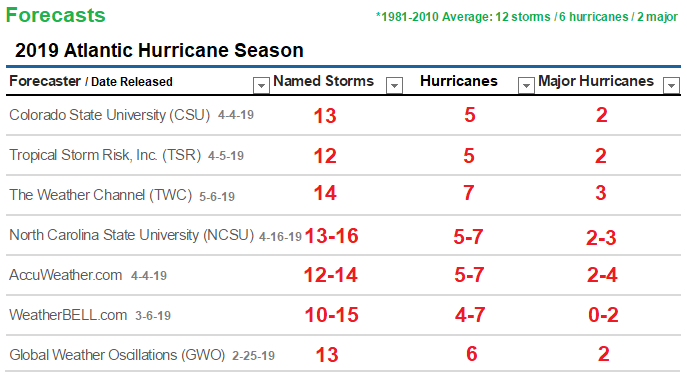This screenshot has height=379, width=687.
Task: Select The Weather Channel (TWC) entry
Action: [101, 195]
